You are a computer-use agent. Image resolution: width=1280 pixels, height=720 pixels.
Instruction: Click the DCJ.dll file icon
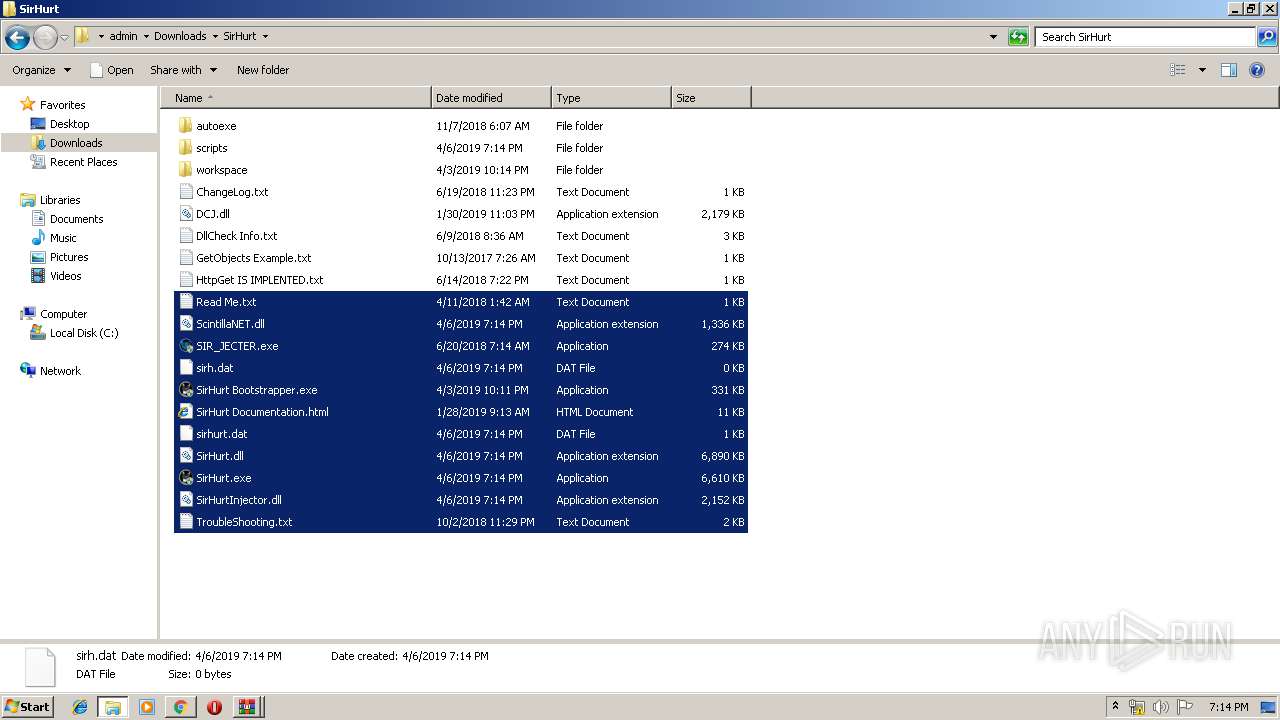pos(185,214)
